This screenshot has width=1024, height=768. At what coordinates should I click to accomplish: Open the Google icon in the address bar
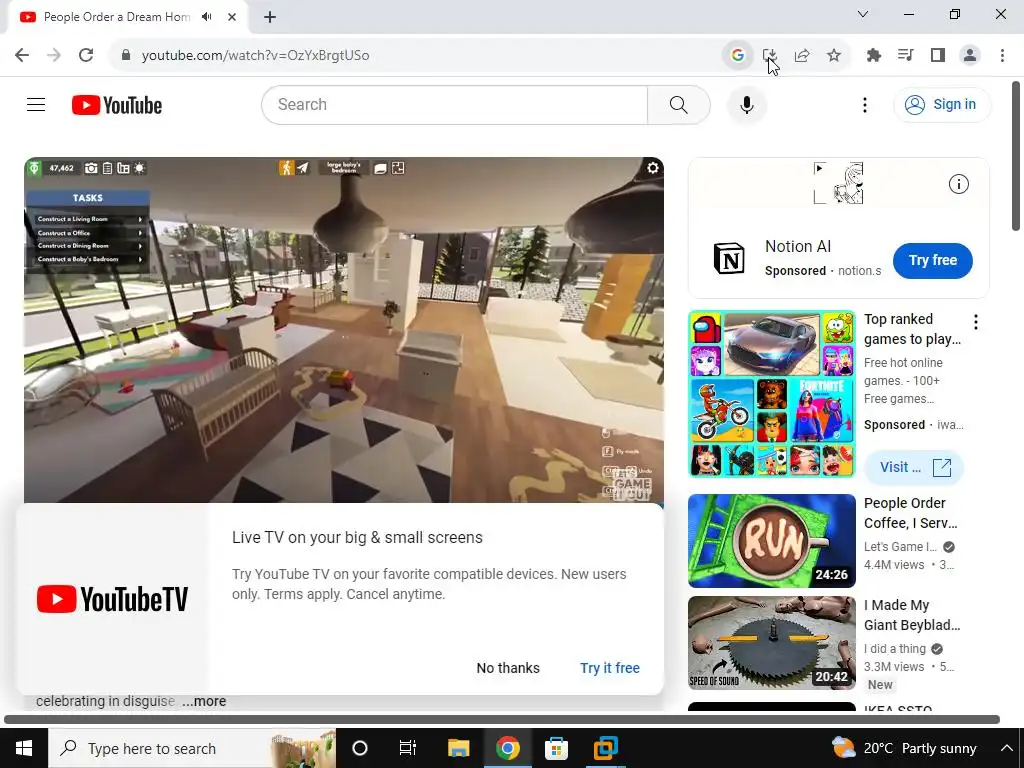(737, 55)
